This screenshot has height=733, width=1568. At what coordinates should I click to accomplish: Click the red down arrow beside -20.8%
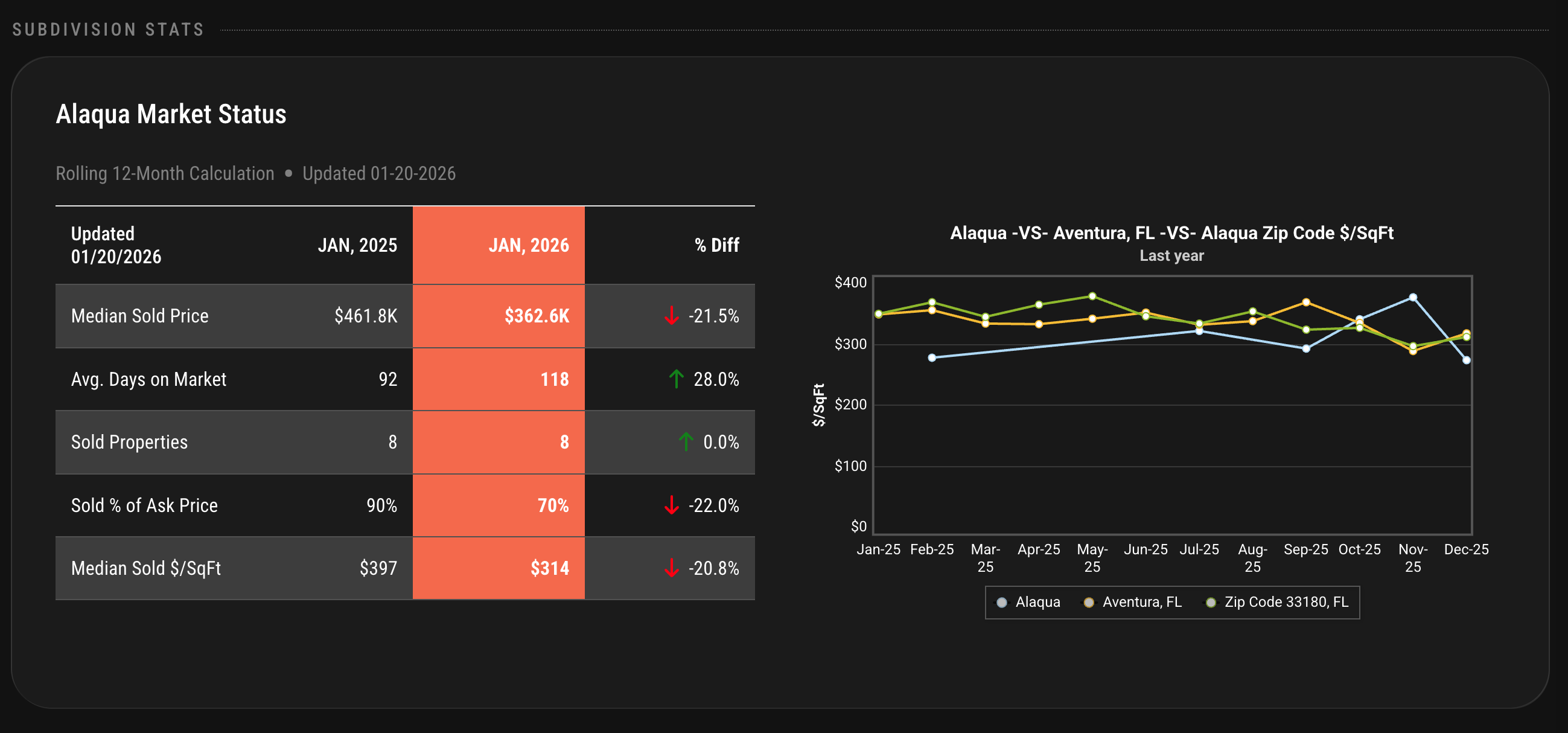[x=671, y=568]
